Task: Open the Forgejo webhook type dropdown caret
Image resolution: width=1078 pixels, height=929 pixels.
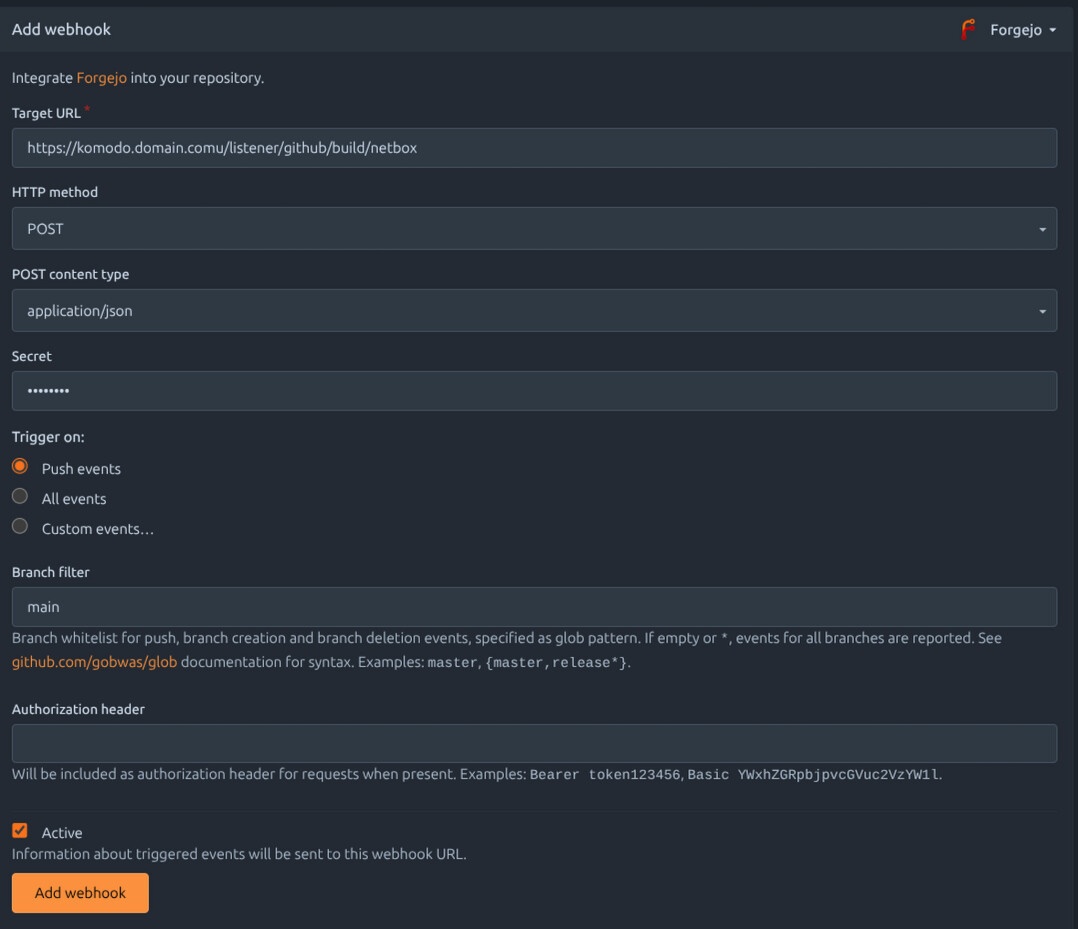Action: pos(1052,30)
